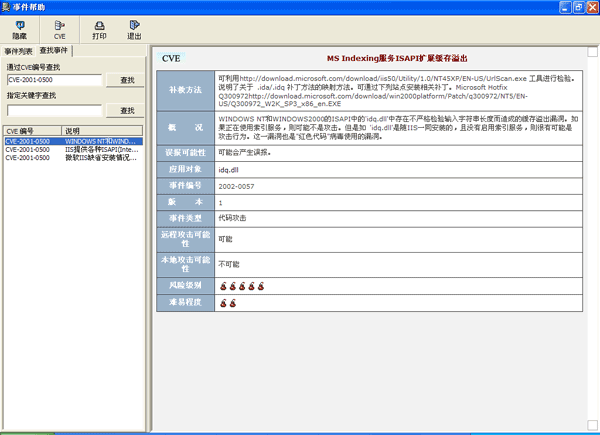
Task: Click the 隐藏 (hide) toolbar icon
Action: click(x=20, y=30)
